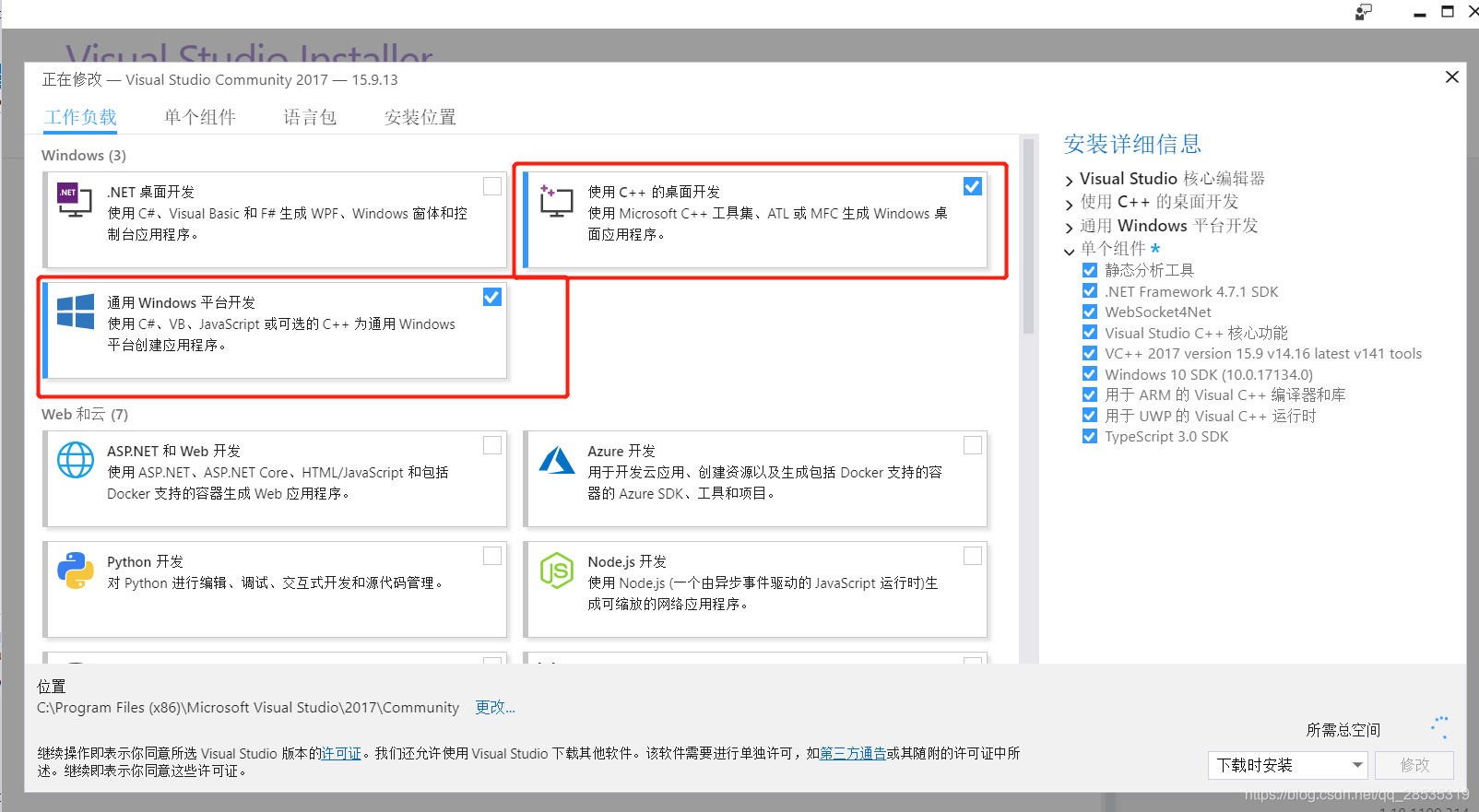1479x812 pixels.
Task: Minimize the Visual Studio Installer window
Action: click(x=1420, y=13)
